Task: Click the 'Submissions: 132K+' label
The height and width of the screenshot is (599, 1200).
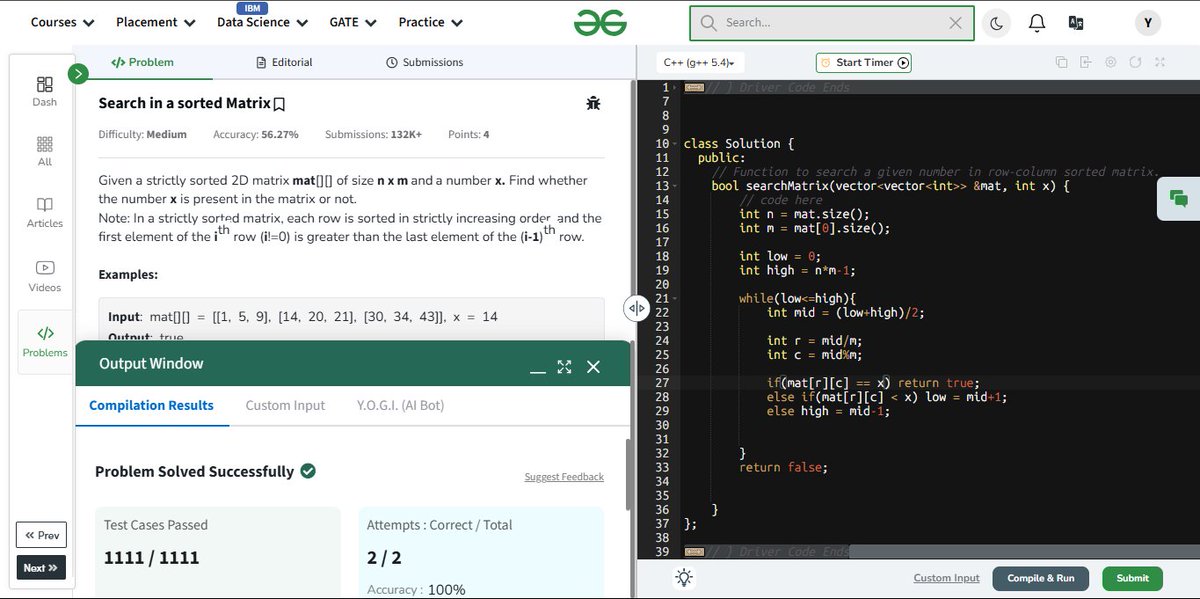Action: [374, 134]
